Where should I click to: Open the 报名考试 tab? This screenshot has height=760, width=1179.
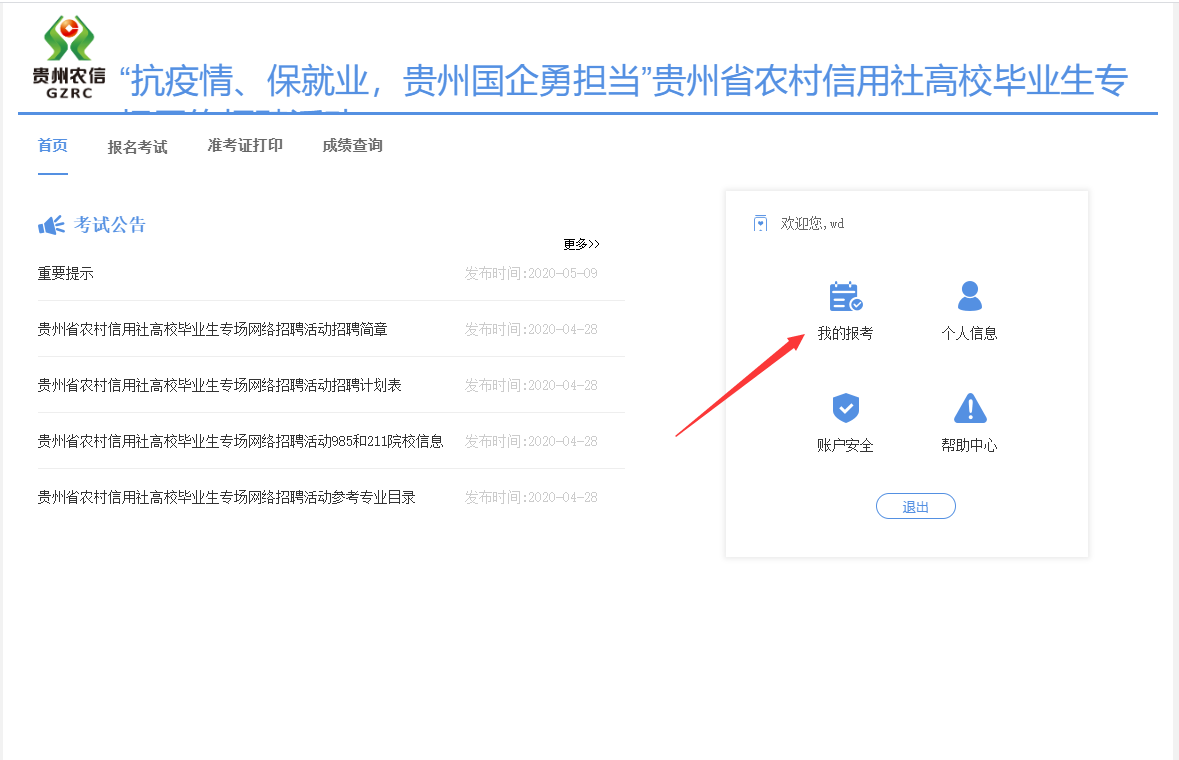tap(137, 147)
